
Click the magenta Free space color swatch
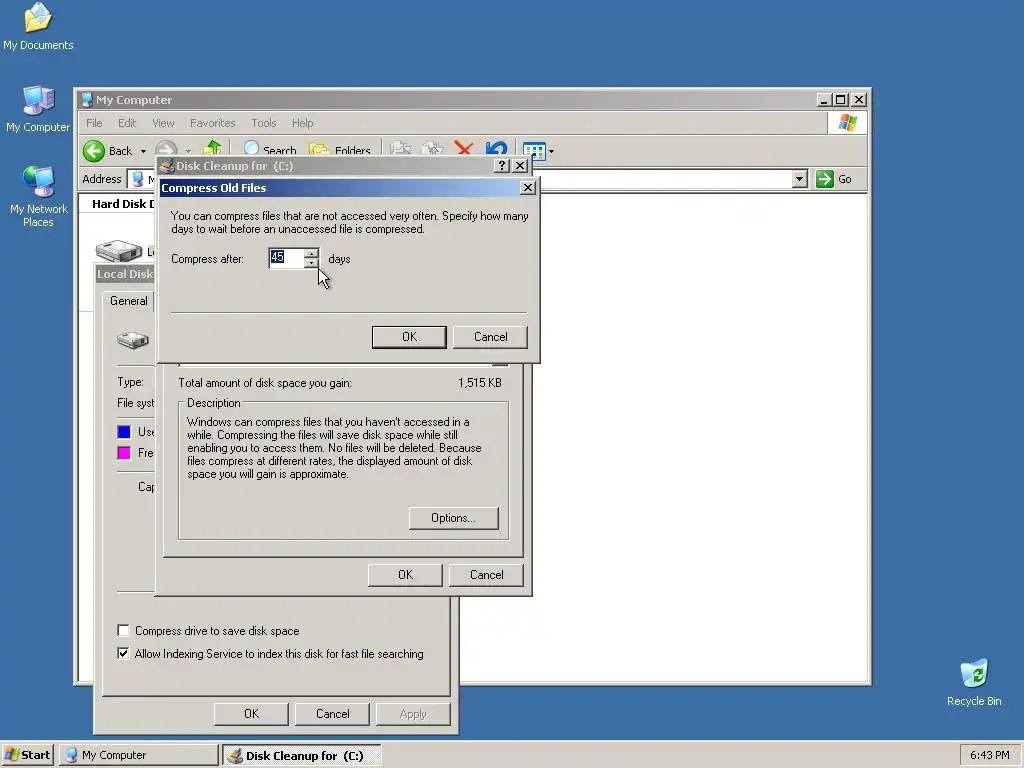click(x=124, y=453)
